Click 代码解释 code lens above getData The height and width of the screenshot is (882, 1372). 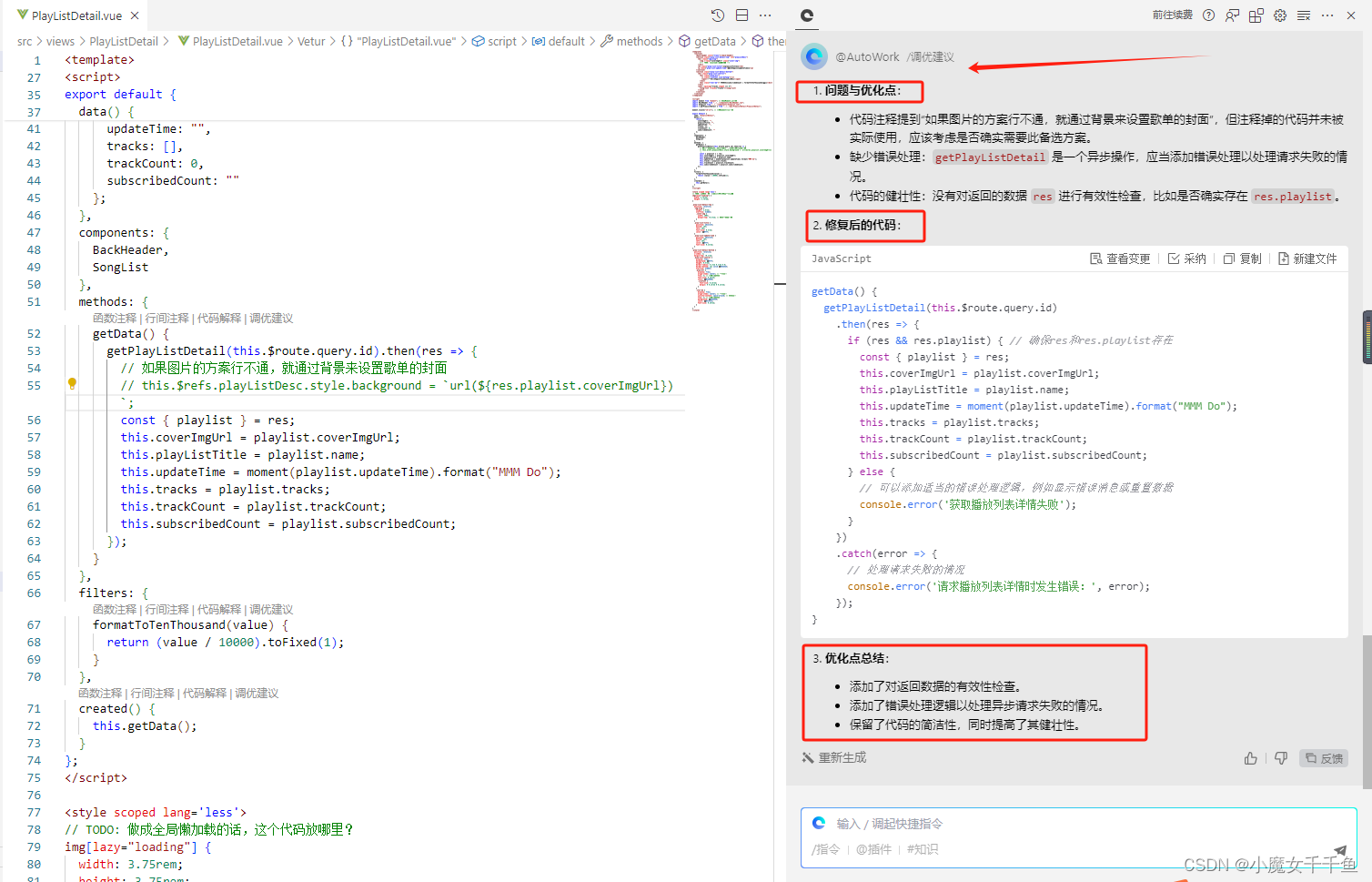point(219,319)
